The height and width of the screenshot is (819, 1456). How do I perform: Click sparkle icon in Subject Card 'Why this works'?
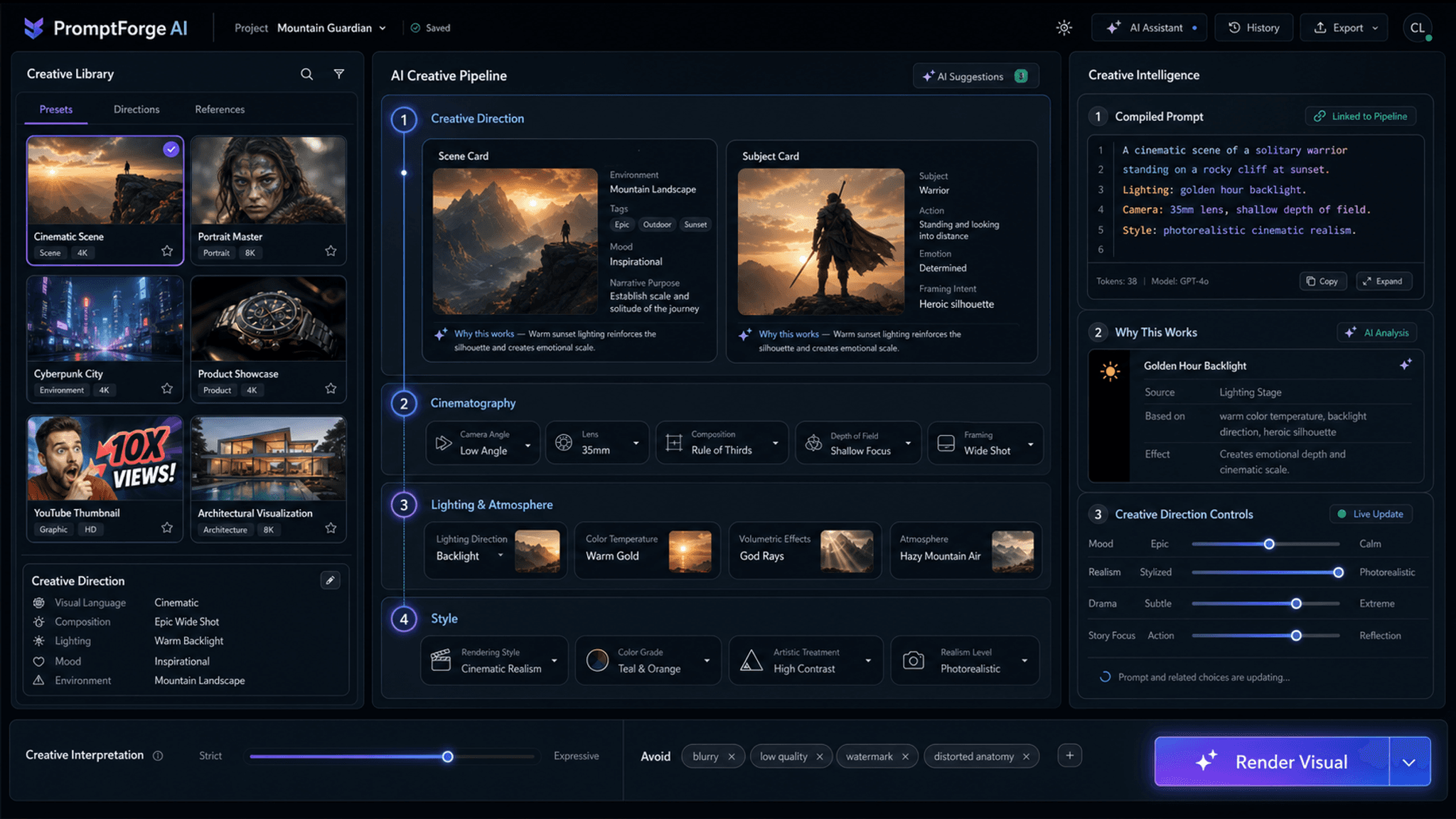coord(745,334)
